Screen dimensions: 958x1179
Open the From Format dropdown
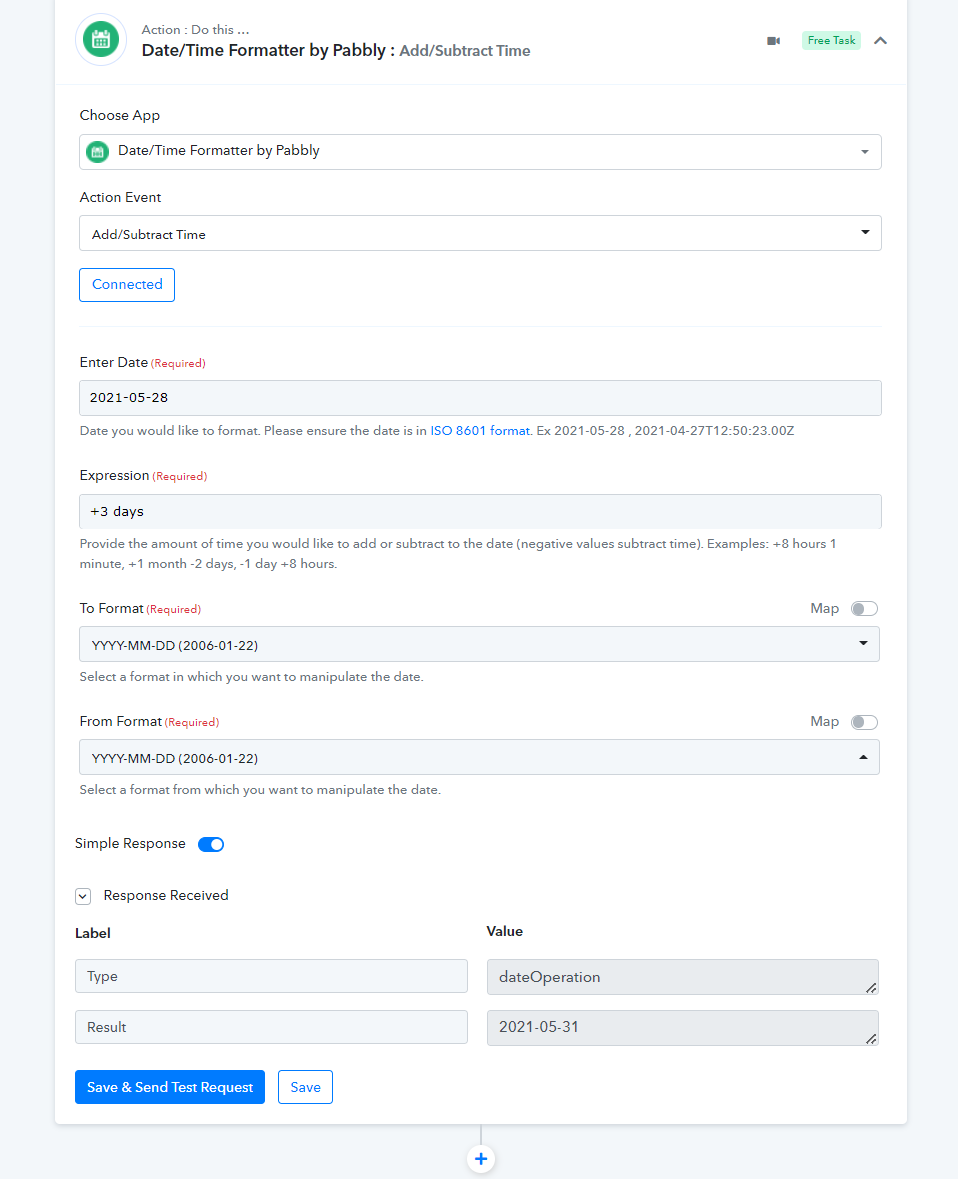[x=479, y=757]
